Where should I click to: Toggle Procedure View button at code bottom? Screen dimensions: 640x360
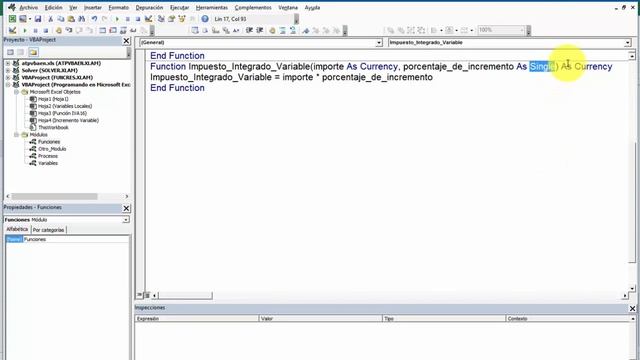coord(140,295)
